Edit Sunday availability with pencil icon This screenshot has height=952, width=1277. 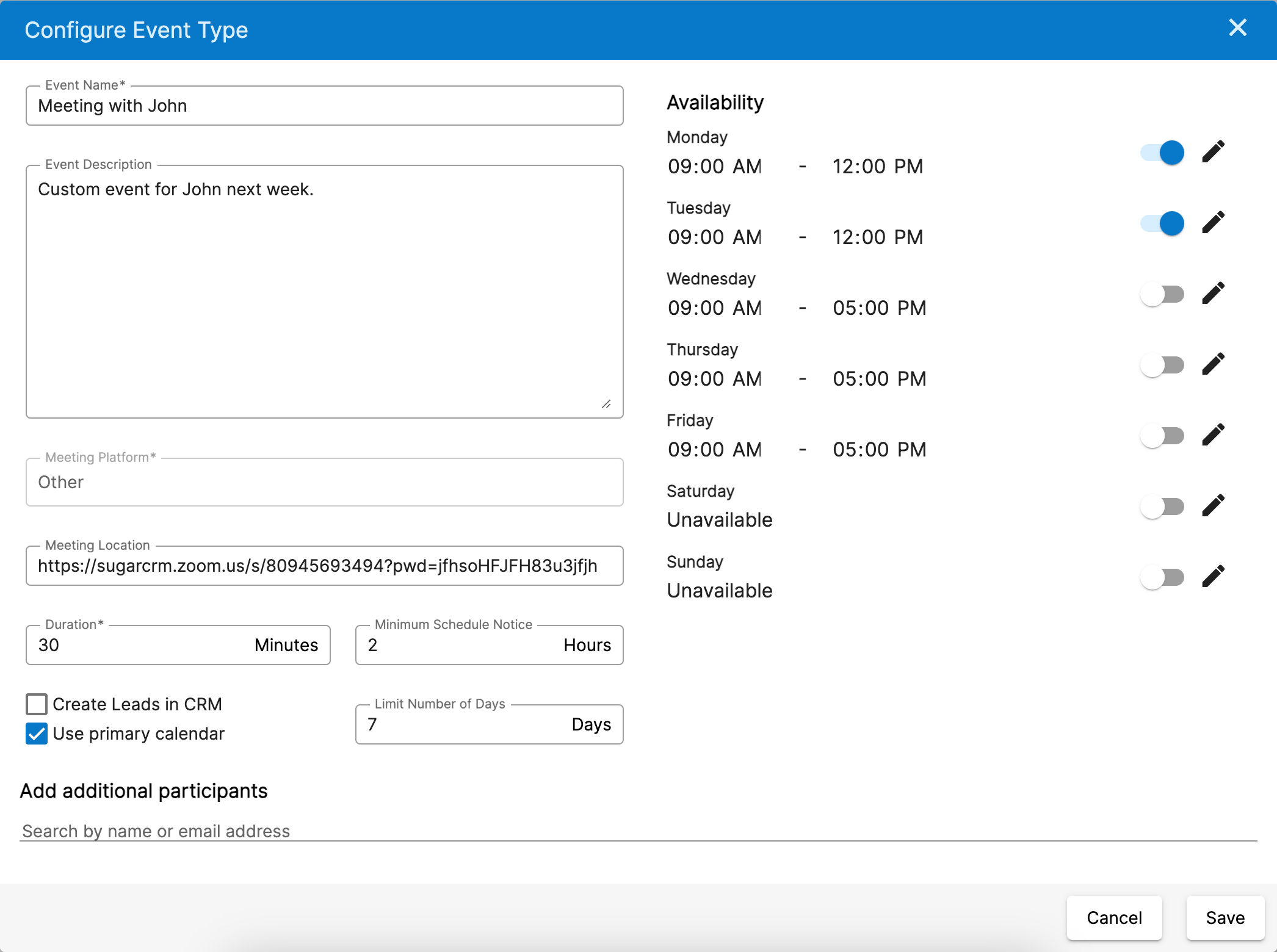pos(1213,577)
